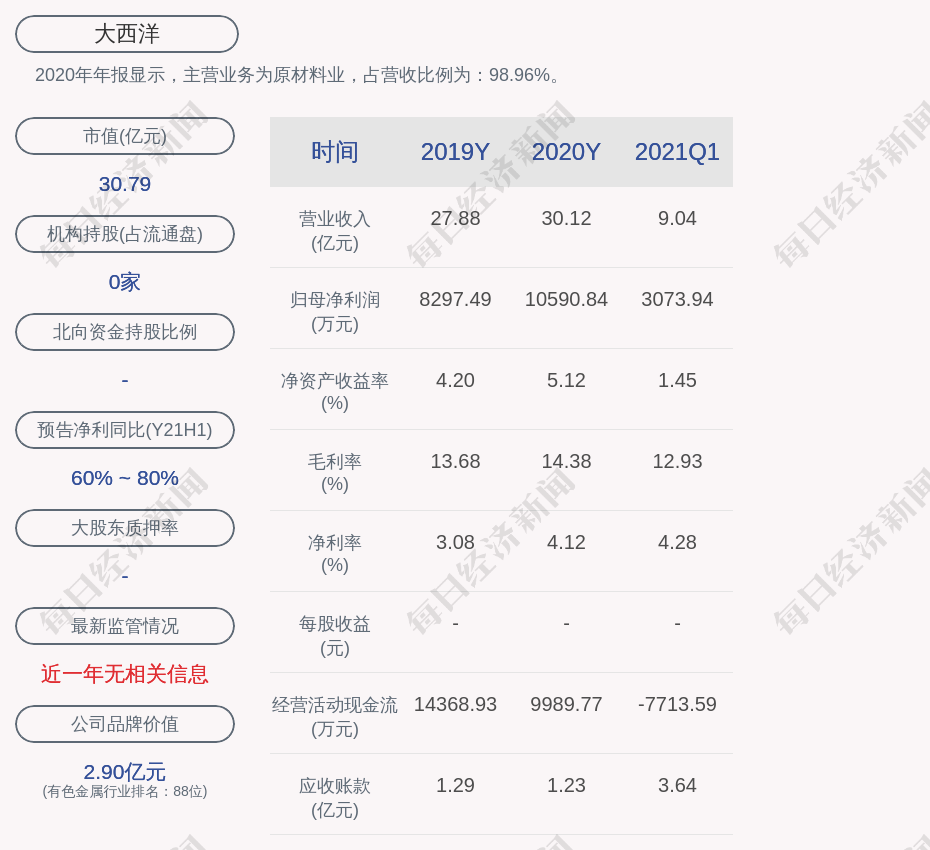Select the 2.90亿元 brand value

[125, 772]
